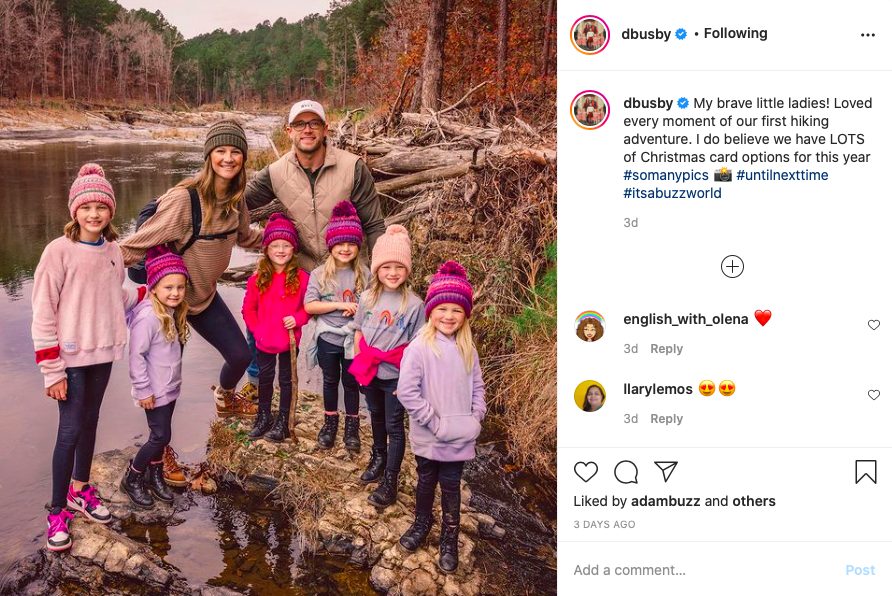Viewport: 892px width, 596px height.
Task: Click the Following button in the header
Action: [735, 33]
